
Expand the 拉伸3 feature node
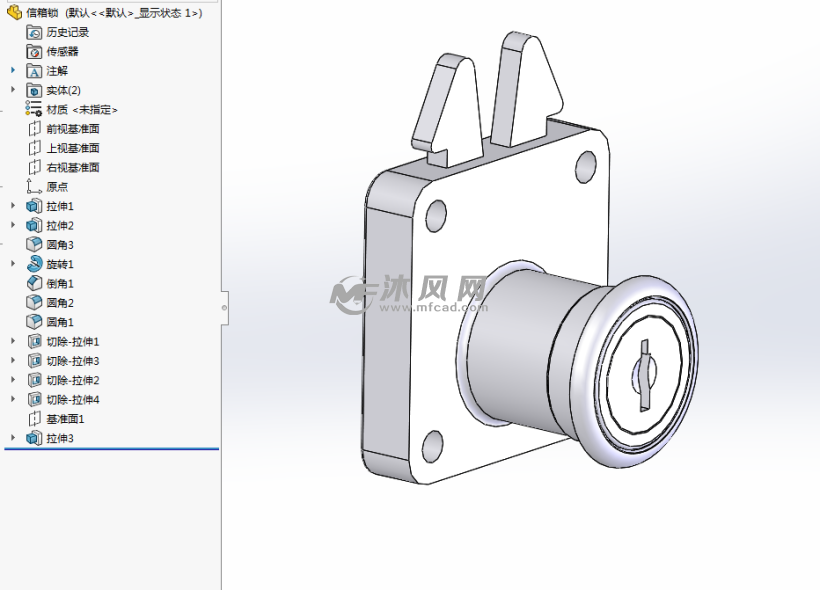[x=13, y=438]
